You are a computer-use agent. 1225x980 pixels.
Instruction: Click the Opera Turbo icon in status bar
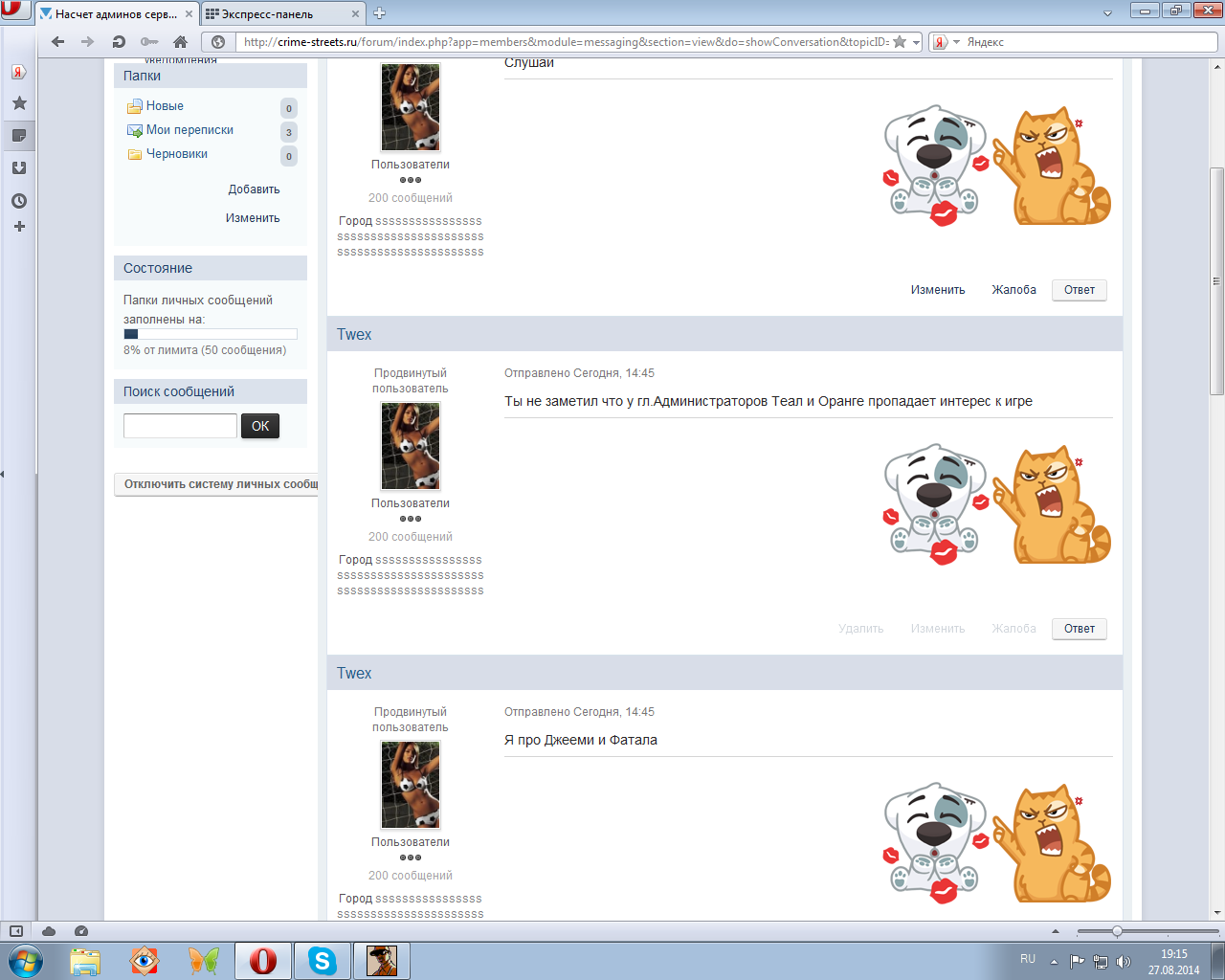[x=81, y=931]
